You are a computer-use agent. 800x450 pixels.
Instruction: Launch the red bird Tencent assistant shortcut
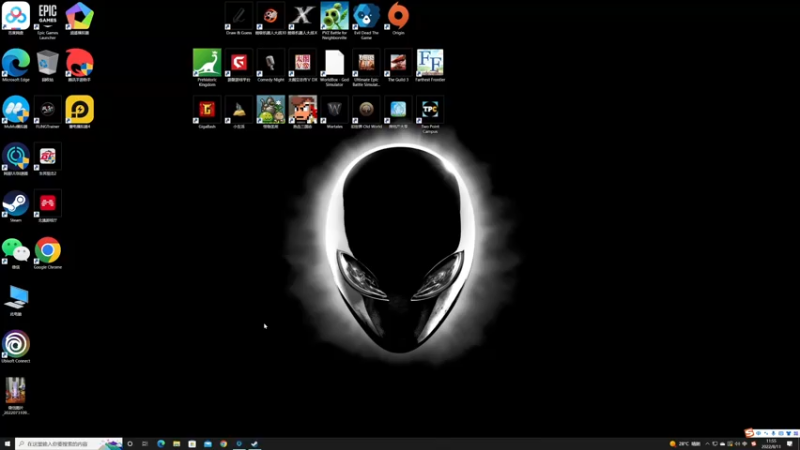pos(79,65)
